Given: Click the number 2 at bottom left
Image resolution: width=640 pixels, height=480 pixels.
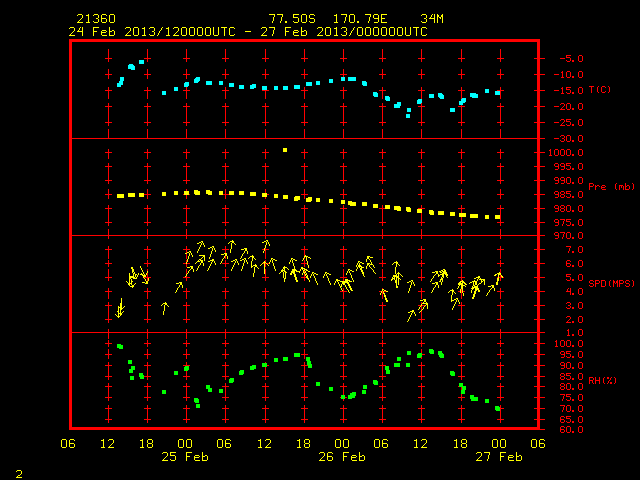Looking at the screenshot, I should click(x=19, y=474).
